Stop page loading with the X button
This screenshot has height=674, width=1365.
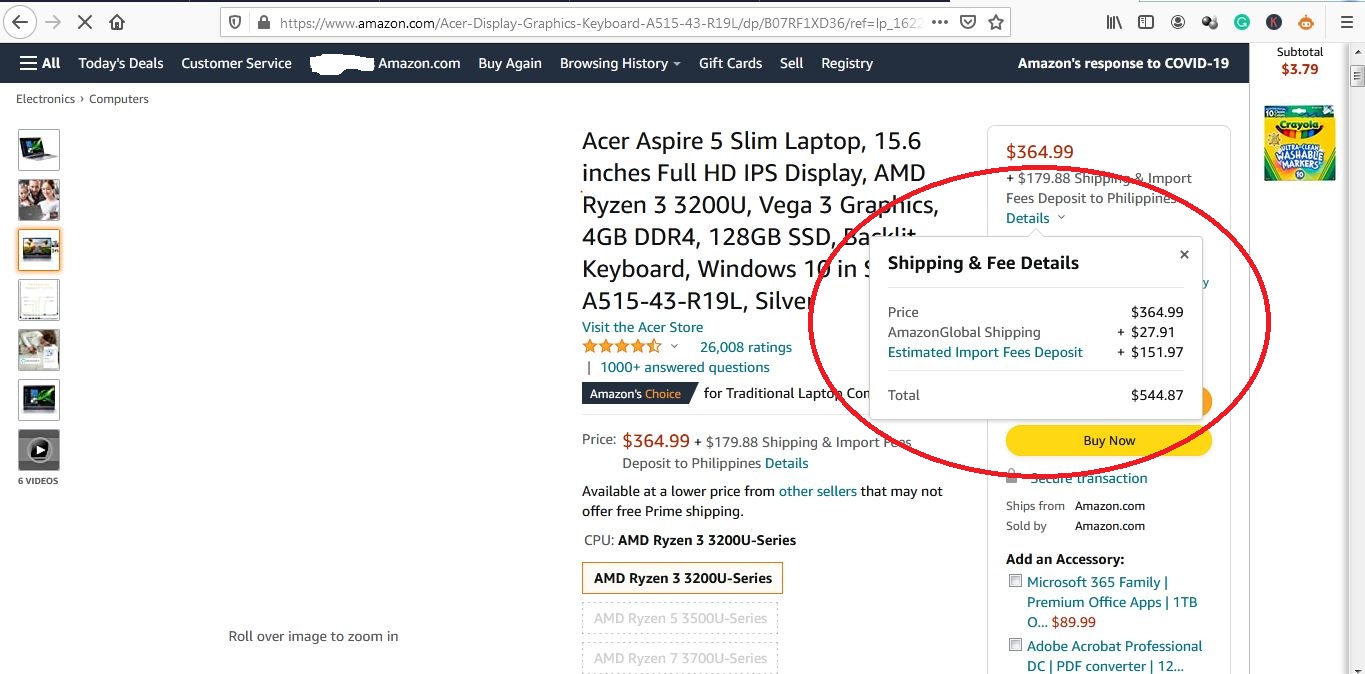(x=86, y=22)
